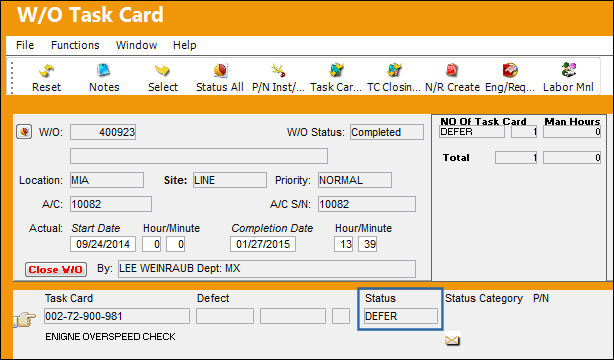Click the W/O Status field showing Completed

(x=386, y=132)
